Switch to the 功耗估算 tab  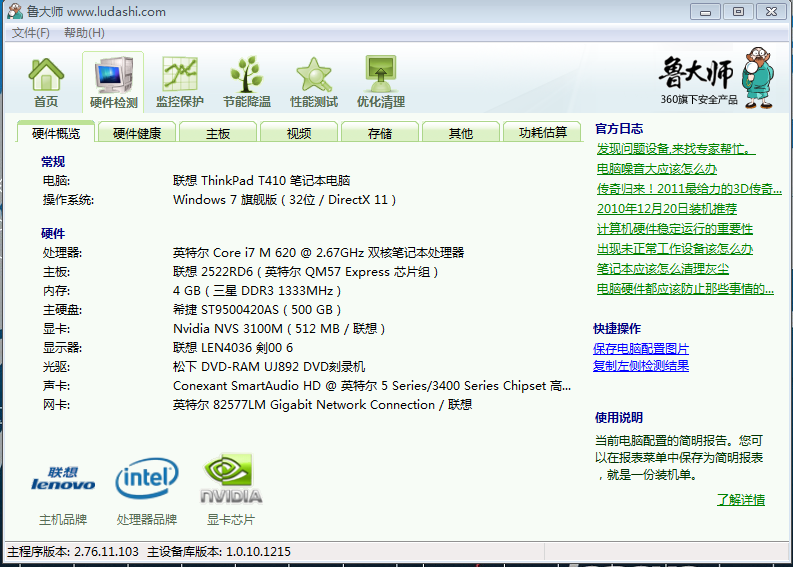(x=543, y=133)
